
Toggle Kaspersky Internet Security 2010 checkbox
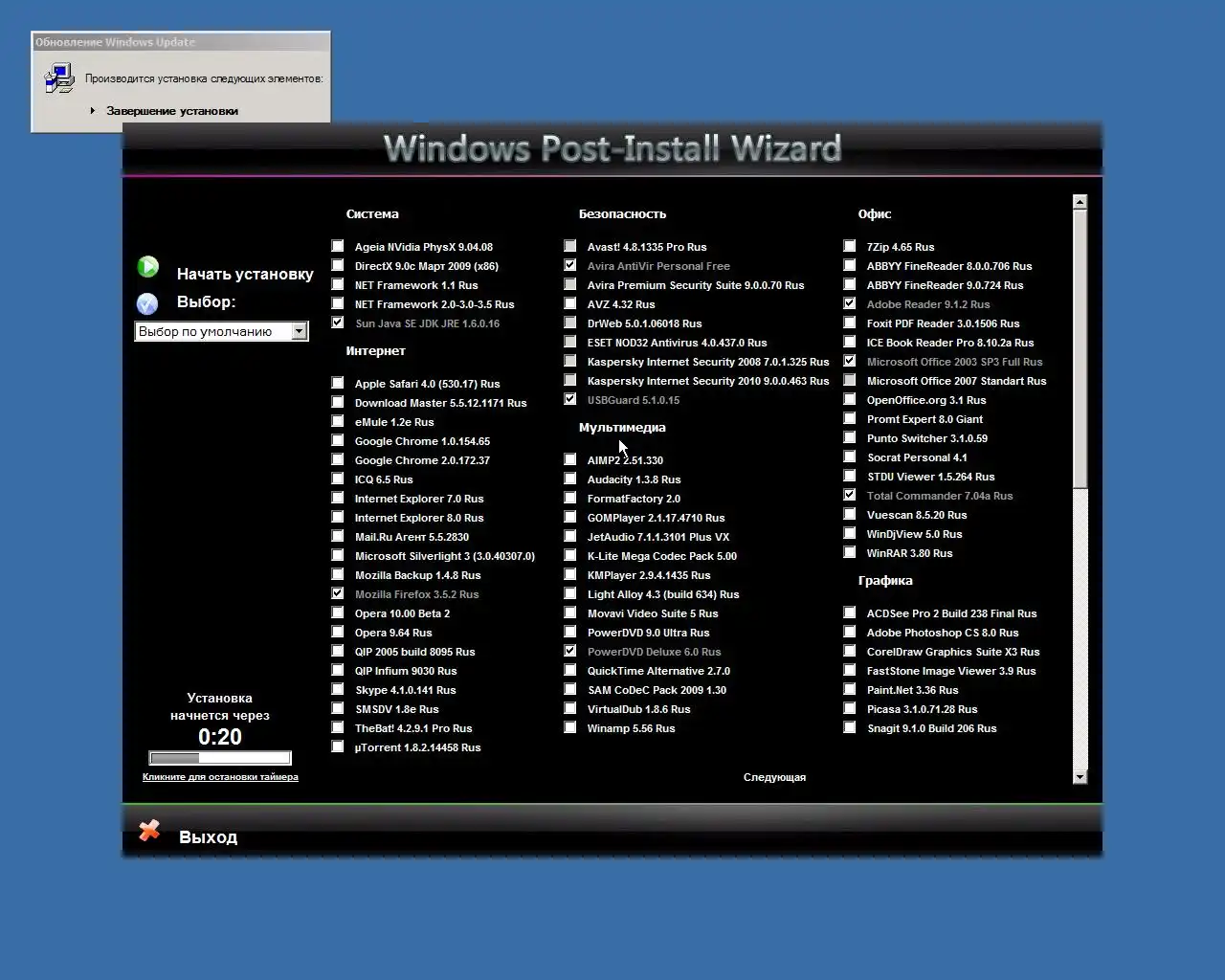coord(570,380)
